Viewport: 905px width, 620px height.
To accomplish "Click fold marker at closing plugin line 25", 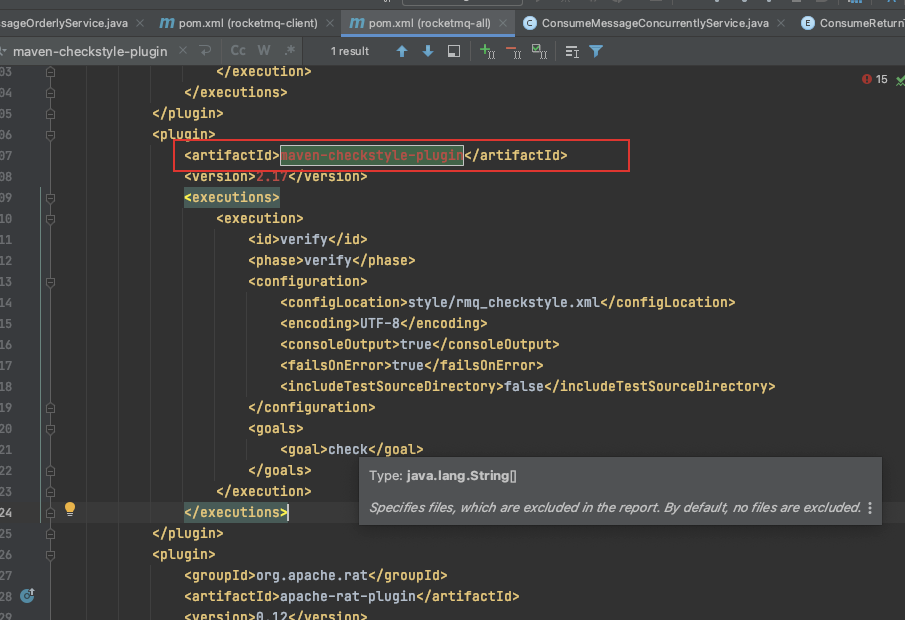I will pos(50,534).
